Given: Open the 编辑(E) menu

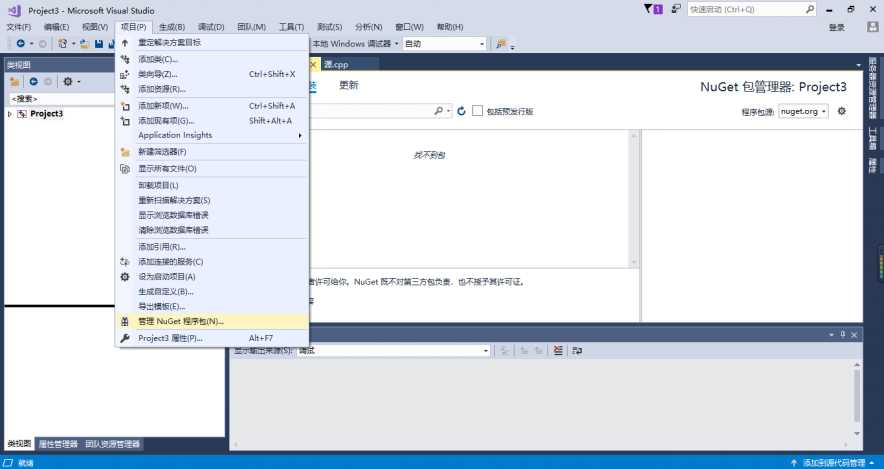Looking at the screenshot, I should pos(56,27).
